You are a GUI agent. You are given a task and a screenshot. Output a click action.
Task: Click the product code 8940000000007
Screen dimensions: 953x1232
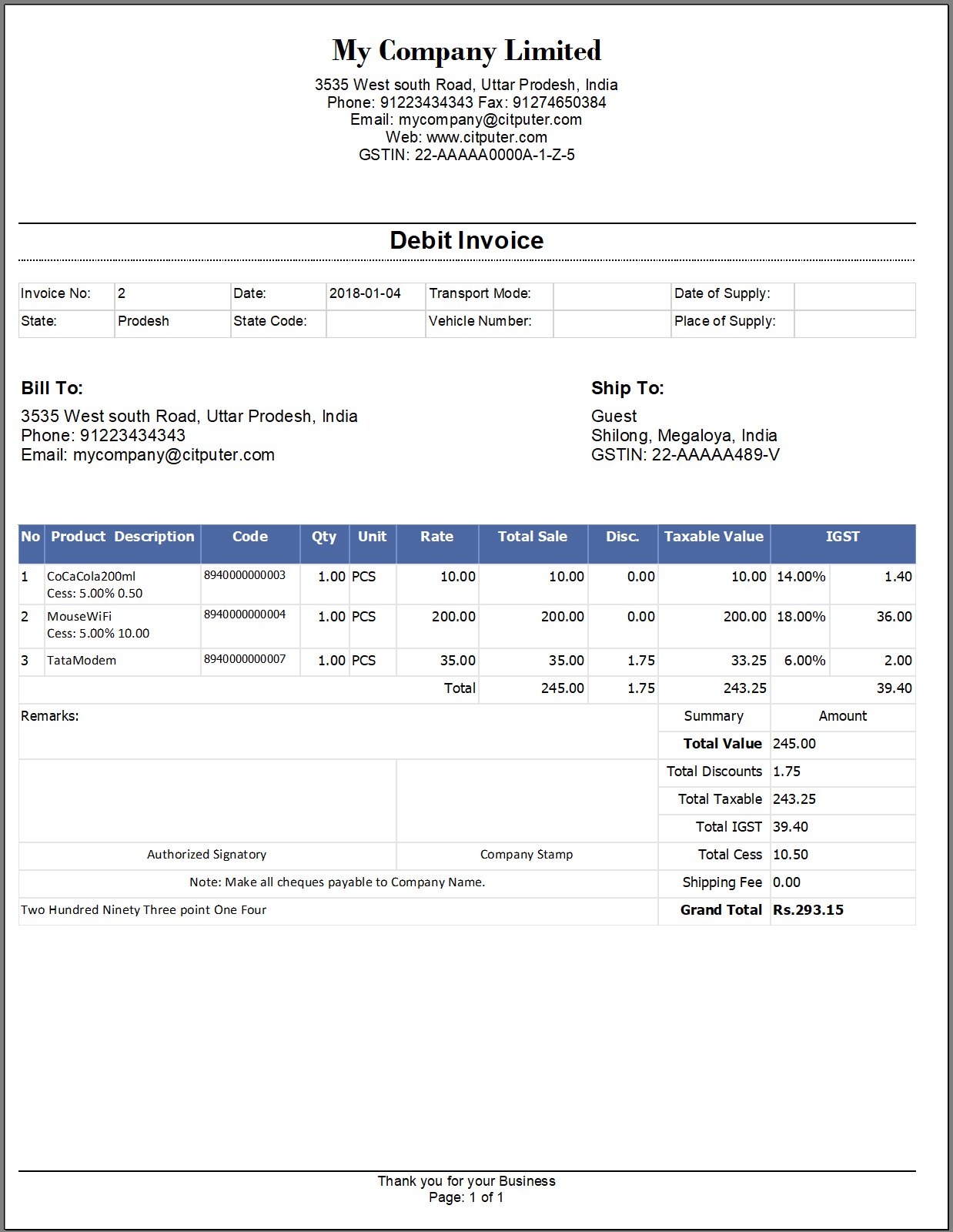coord(245,659)
